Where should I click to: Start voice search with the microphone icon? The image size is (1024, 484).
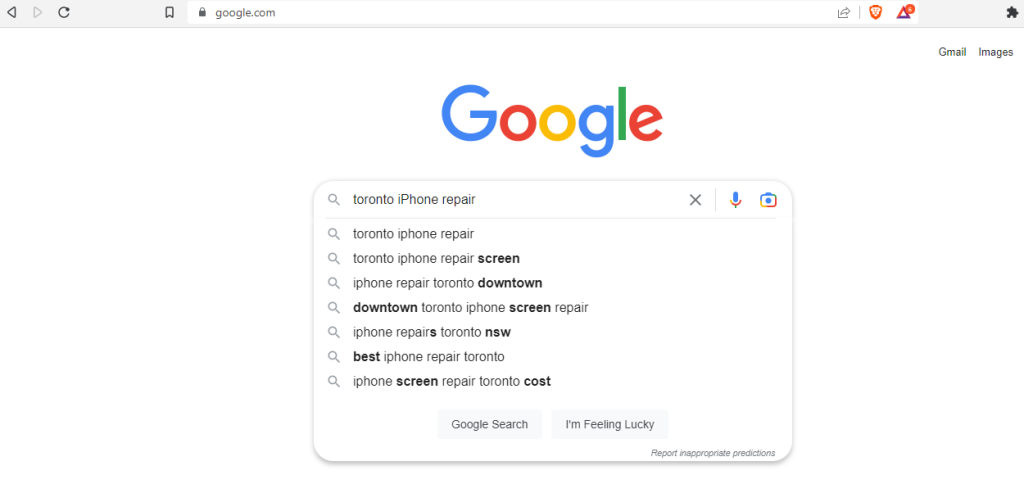tap(735, 200)
